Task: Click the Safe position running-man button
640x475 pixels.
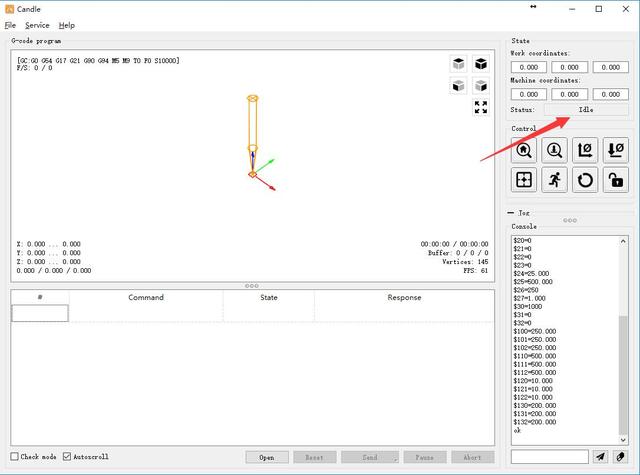Action: click(554, 180)
